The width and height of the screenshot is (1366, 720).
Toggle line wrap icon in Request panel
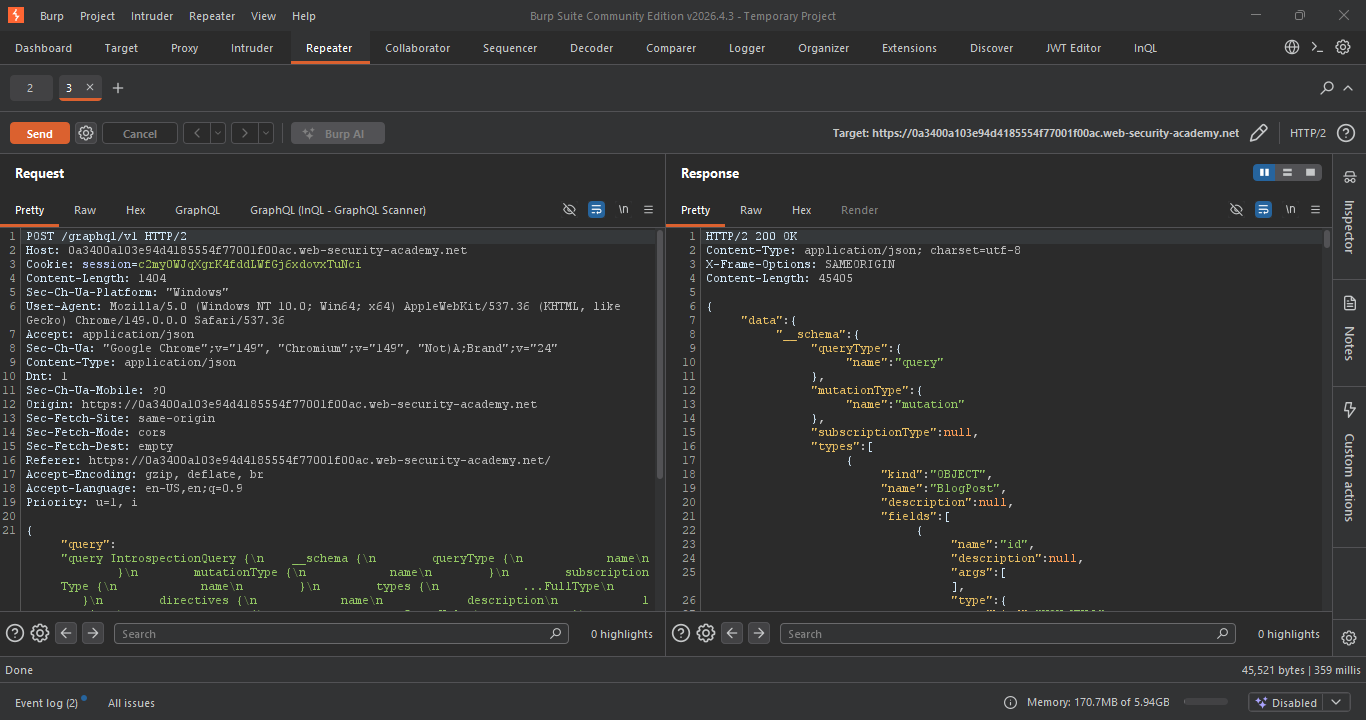pyautogui.click(x=596, y=209)
